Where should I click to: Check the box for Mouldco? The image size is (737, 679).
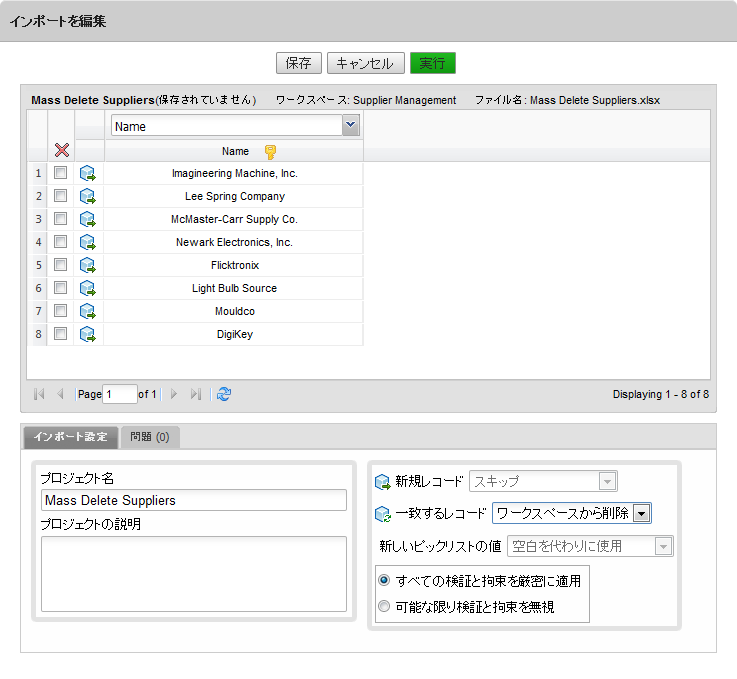(x=61, y=311)
